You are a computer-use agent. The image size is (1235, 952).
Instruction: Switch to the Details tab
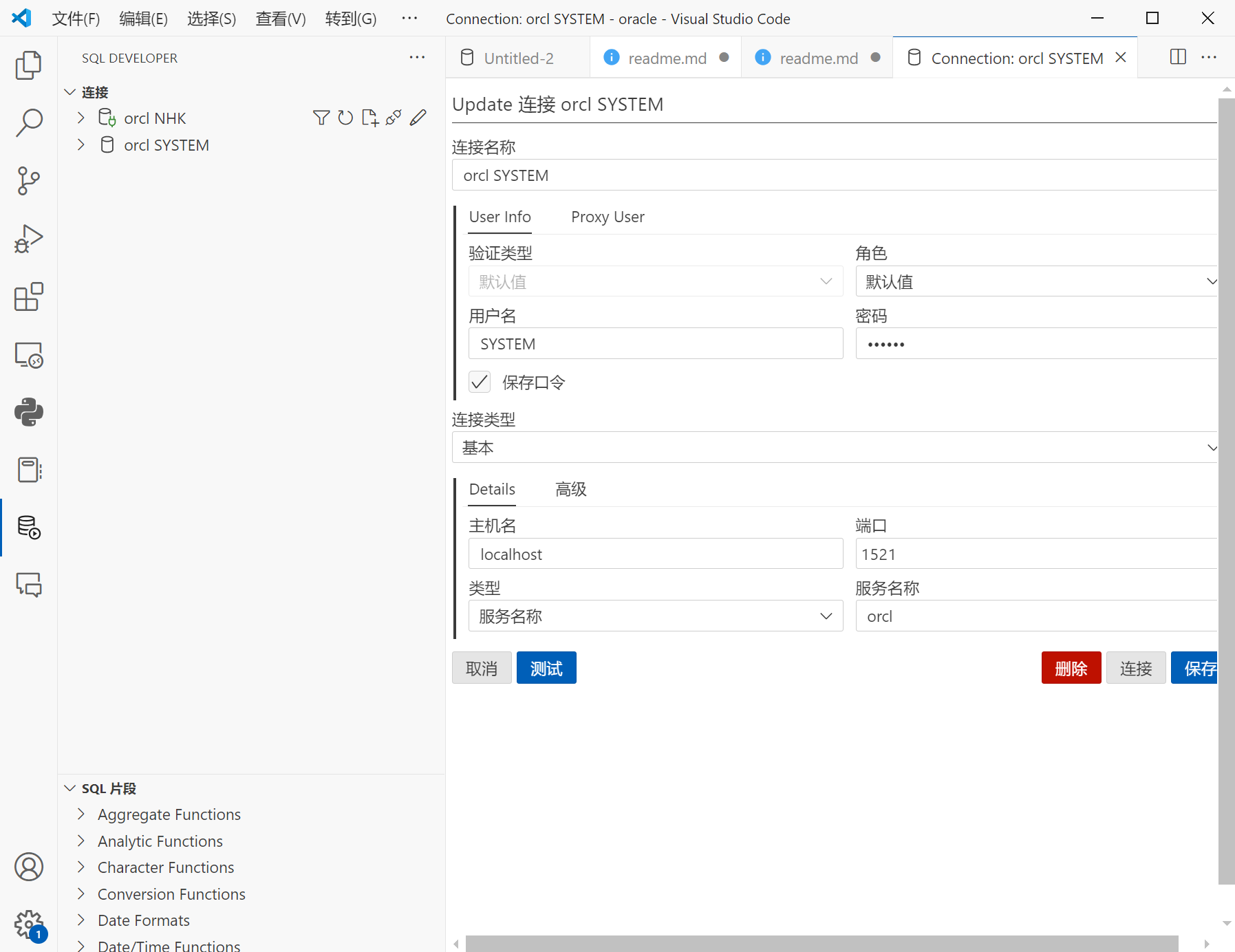pyautogui.click(x=492, y=489)
